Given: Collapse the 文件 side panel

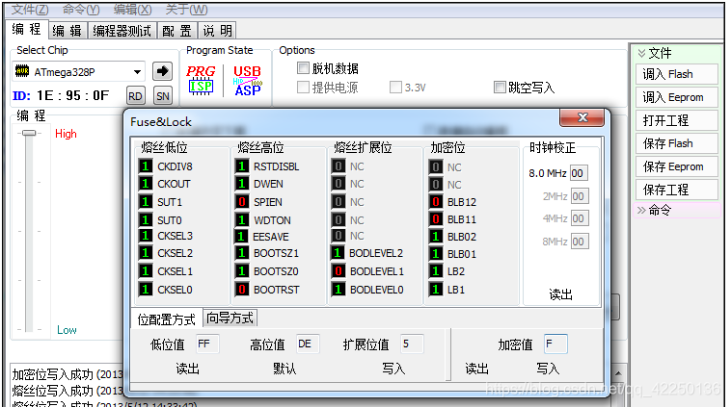Looking at the screenshot, I should pyautogui.click(x=641, y=53).
